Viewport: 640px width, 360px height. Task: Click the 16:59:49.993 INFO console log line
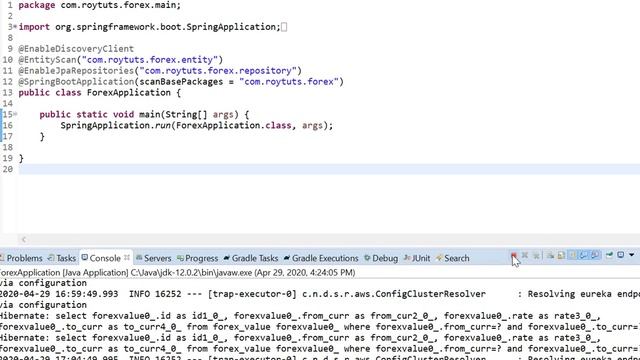(x=320, y=294)
